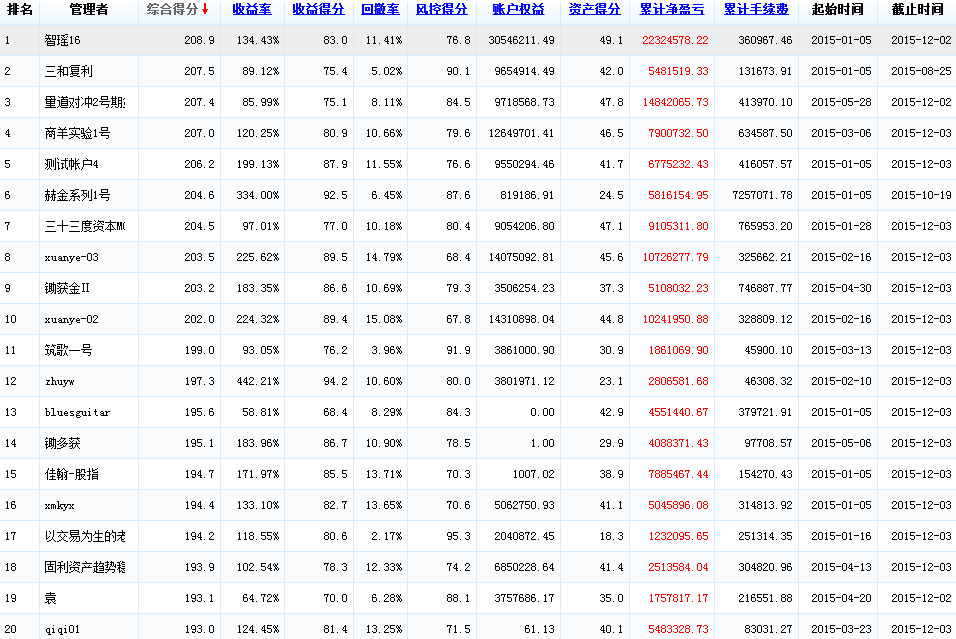The image size is (956, 639).
Task: Click the net profit figure 2513584.04
Action: tap(679, 568)
